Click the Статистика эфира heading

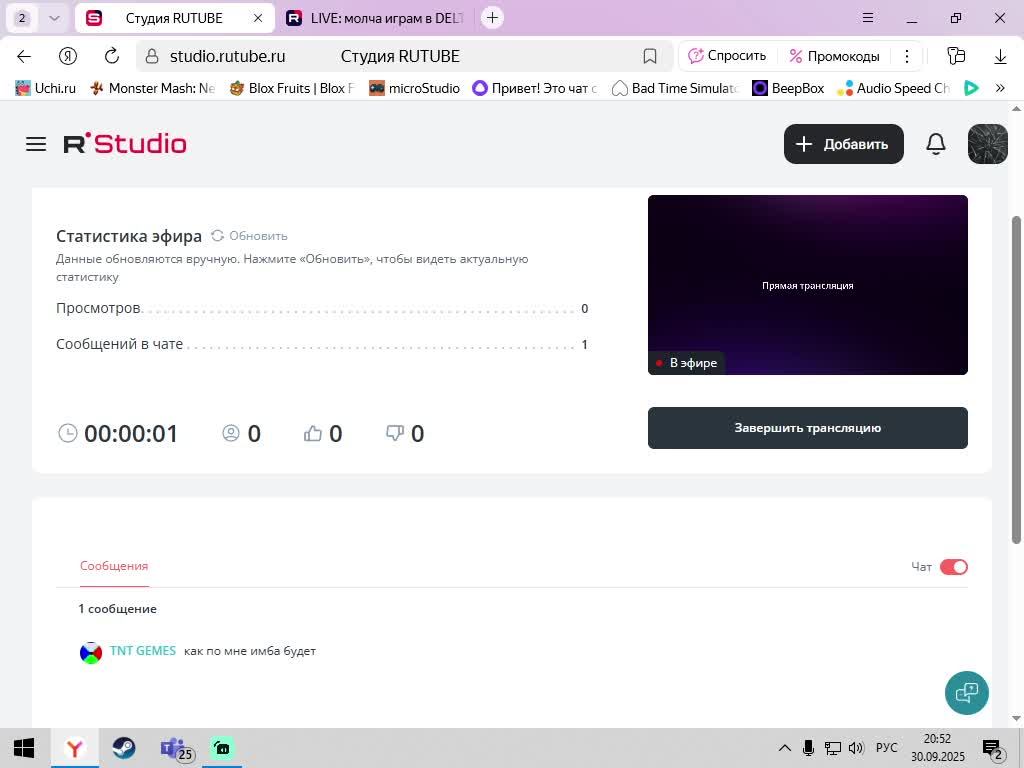point(129,236)
